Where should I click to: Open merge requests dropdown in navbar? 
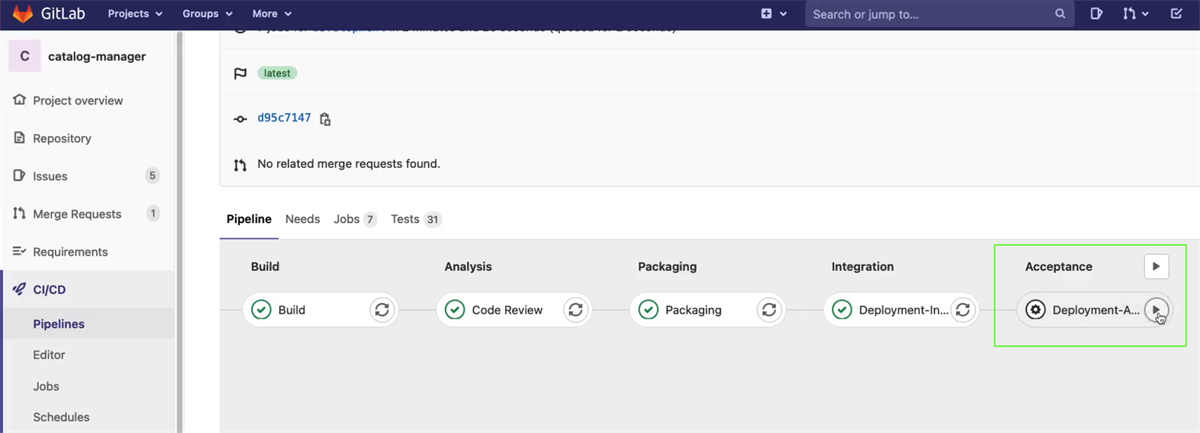click(1135, 14)
